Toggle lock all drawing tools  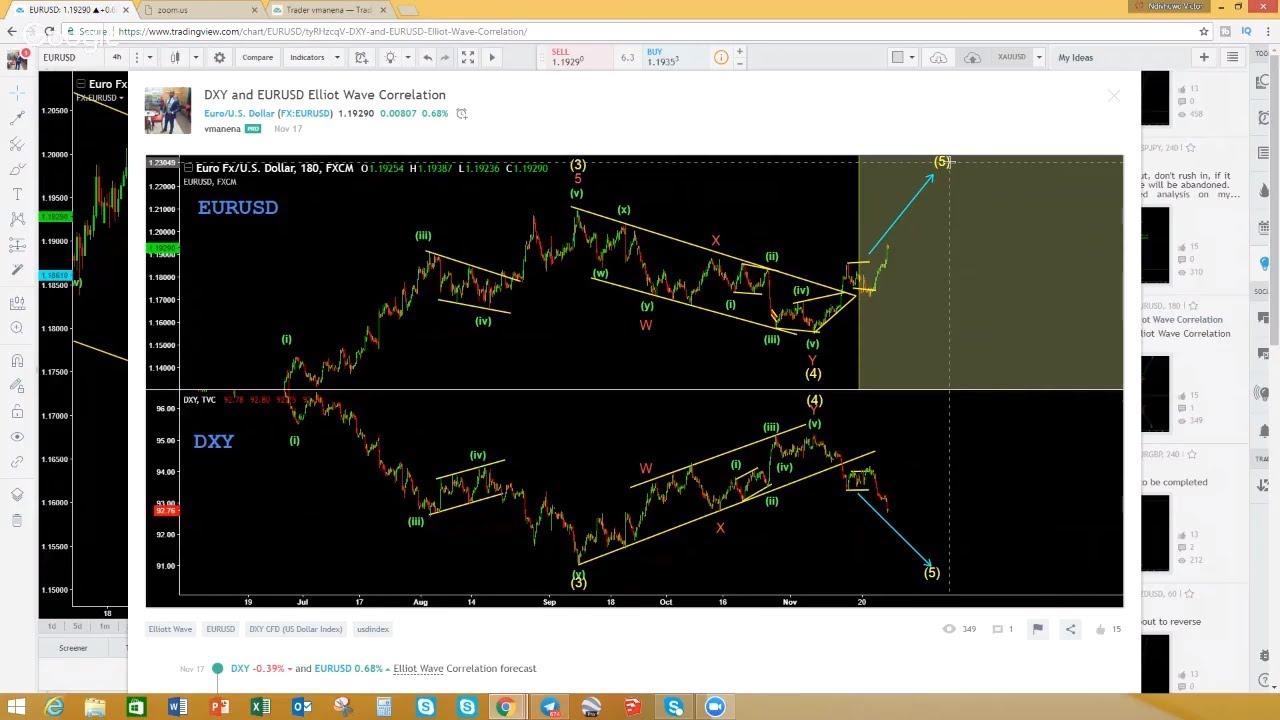coord(17,412)
